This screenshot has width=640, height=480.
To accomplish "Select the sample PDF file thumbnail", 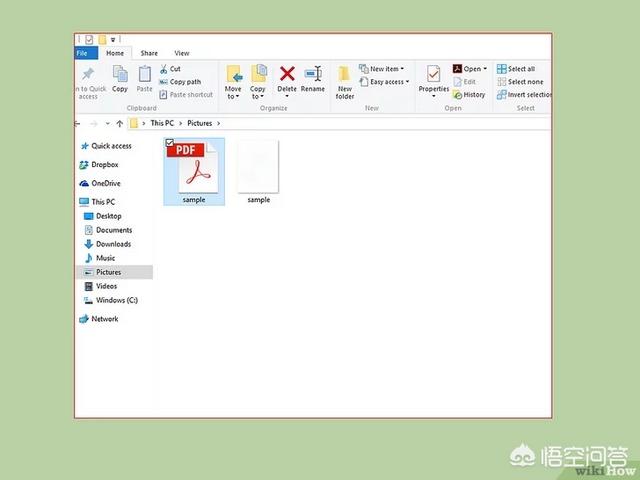I will click(x=194, y=172).
